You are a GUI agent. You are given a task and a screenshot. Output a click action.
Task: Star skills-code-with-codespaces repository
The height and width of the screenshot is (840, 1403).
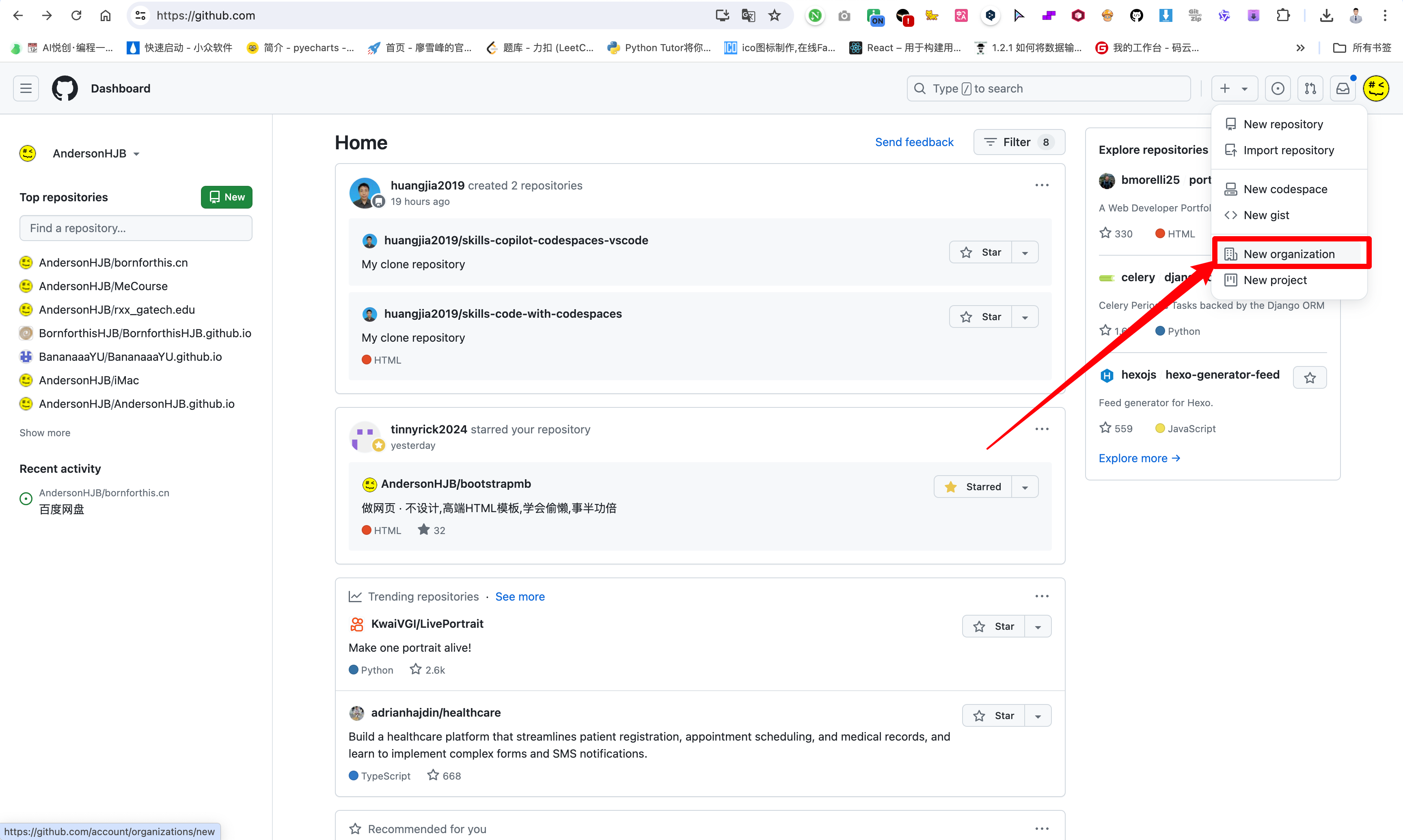click(x=981, y=317)
